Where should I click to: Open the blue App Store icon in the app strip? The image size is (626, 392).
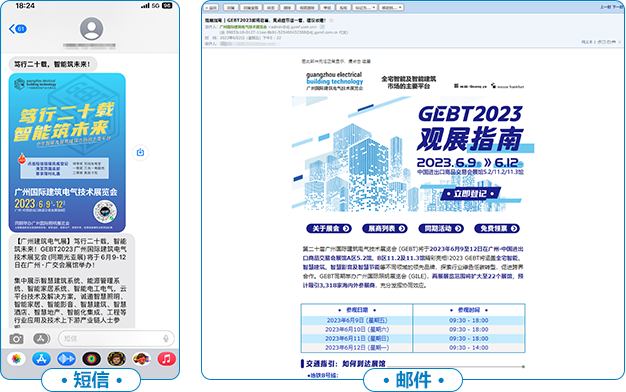pos(41,359)
